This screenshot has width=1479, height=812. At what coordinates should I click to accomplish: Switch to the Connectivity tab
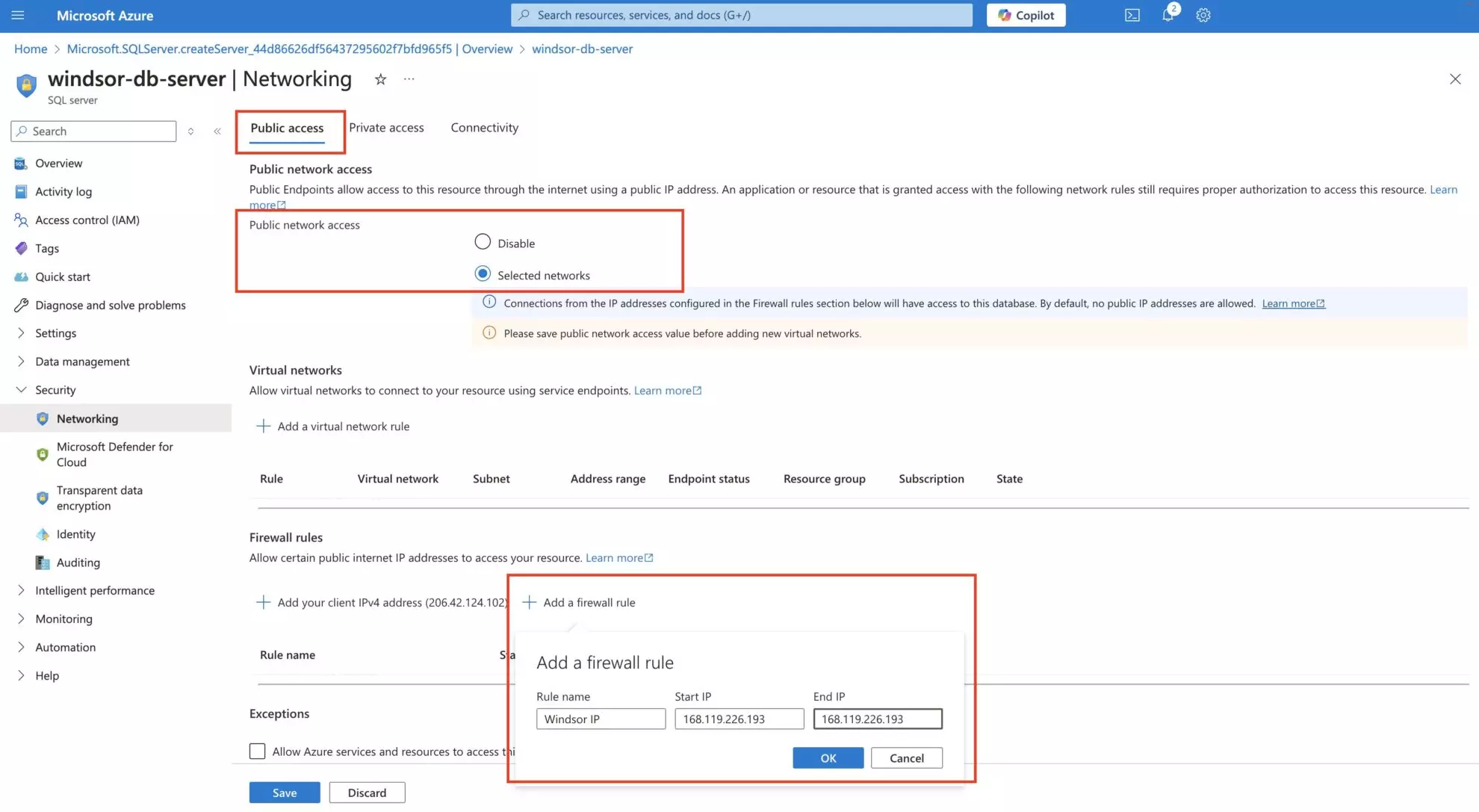coord(484,128)
